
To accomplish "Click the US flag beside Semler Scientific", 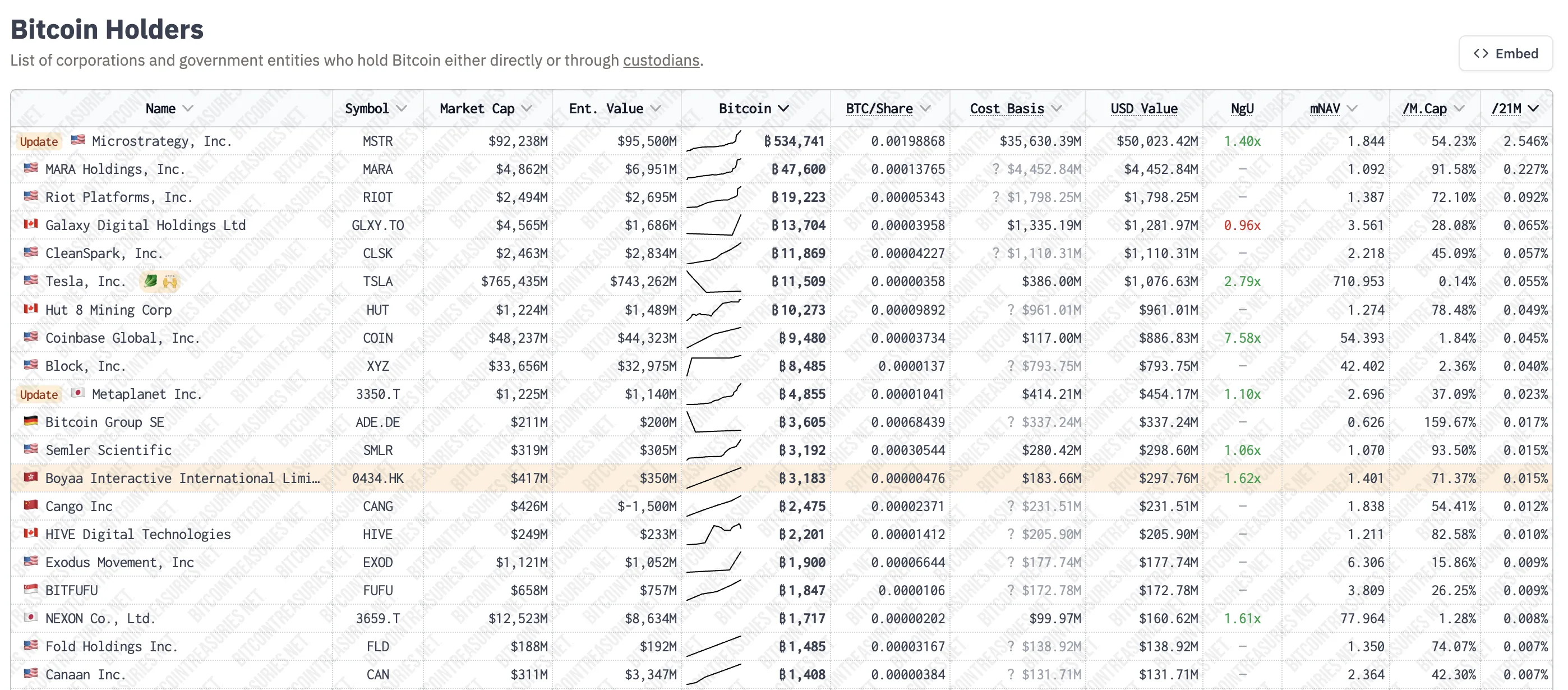I will pyautogui.click(x=30, y=448).
